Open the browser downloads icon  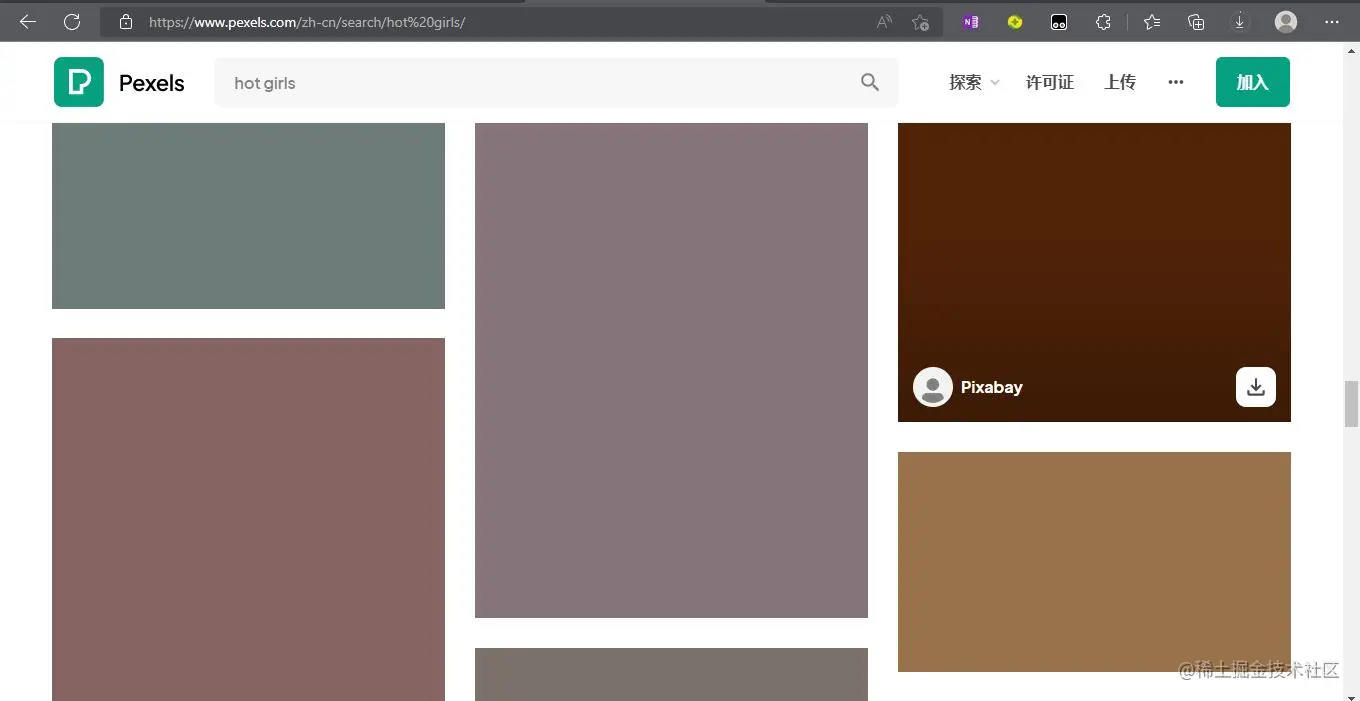click(x=1240, y=22)
